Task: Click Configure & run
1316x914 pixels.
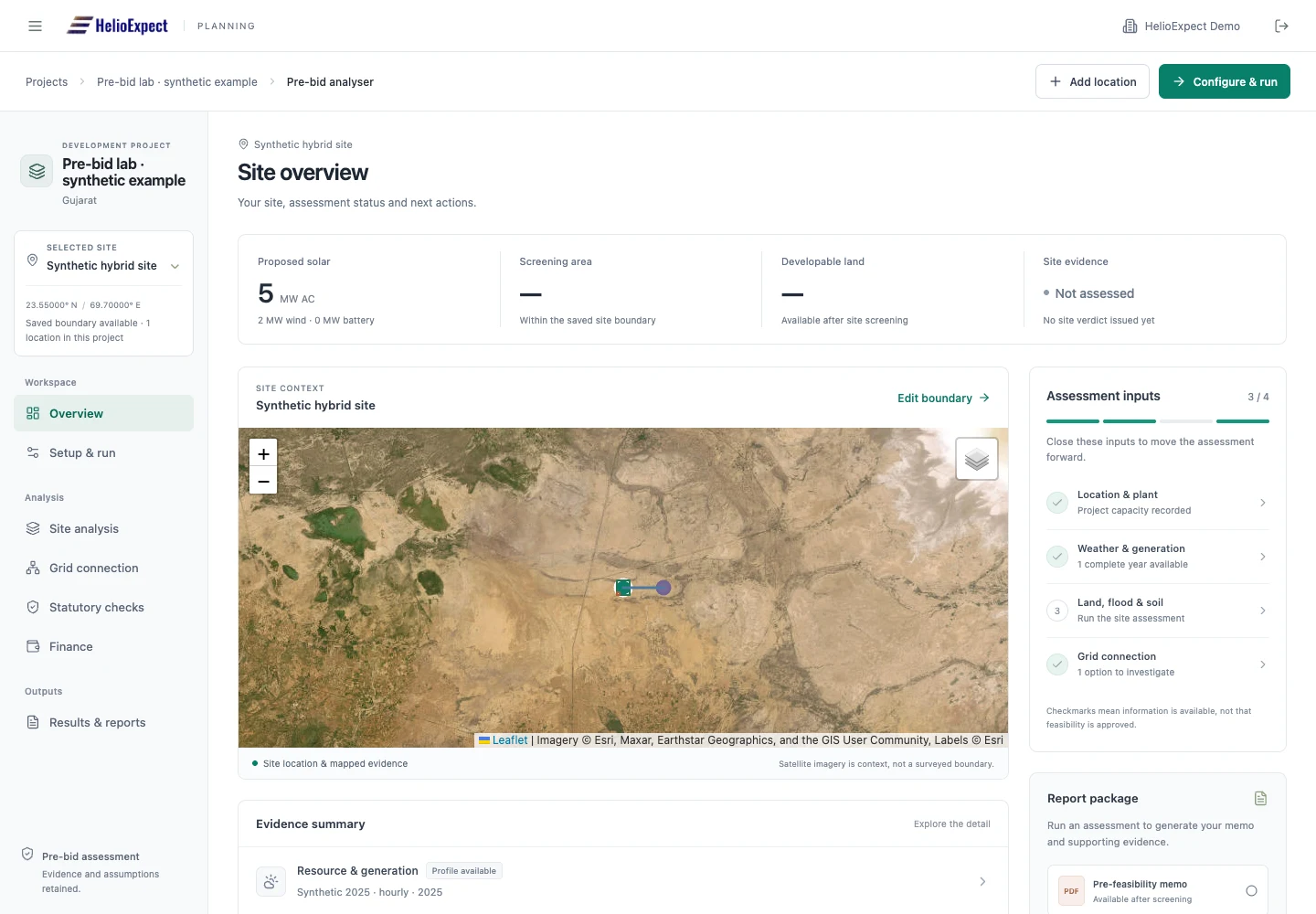Action: pyautogui.click(x=1225, y=81)
